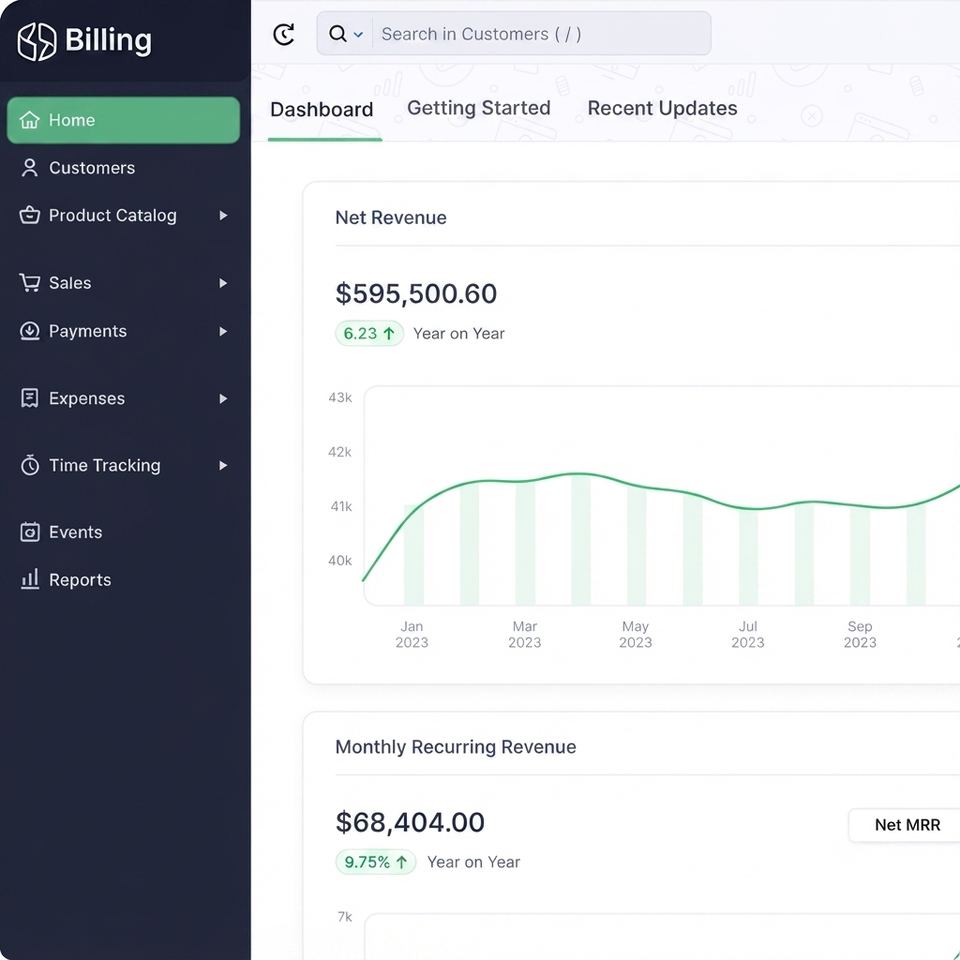The height and width of the screenshot is (960, 960).
Task: Click the refresh history clock icon
Action: (283, 34)
